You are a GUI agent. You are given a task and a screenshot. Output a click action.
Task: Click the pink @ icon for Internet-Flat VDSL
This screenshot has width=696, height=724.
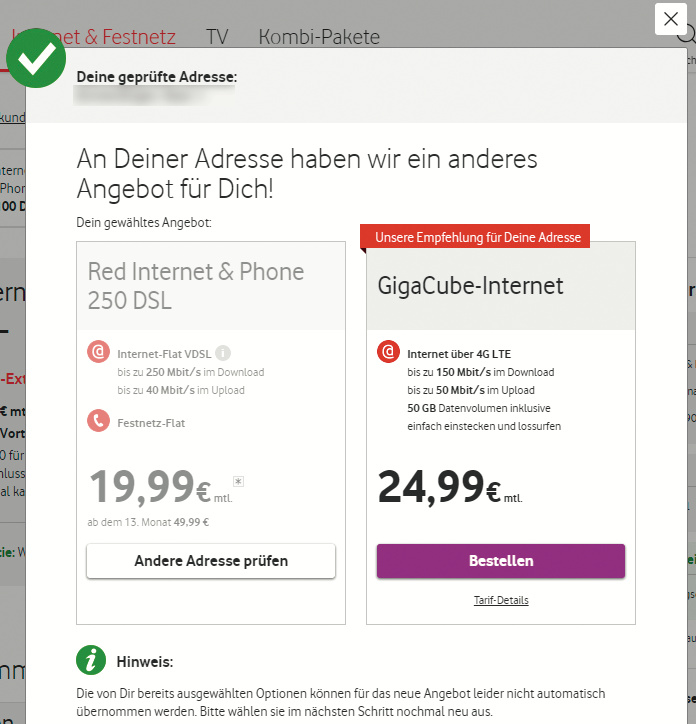point(98,353)
